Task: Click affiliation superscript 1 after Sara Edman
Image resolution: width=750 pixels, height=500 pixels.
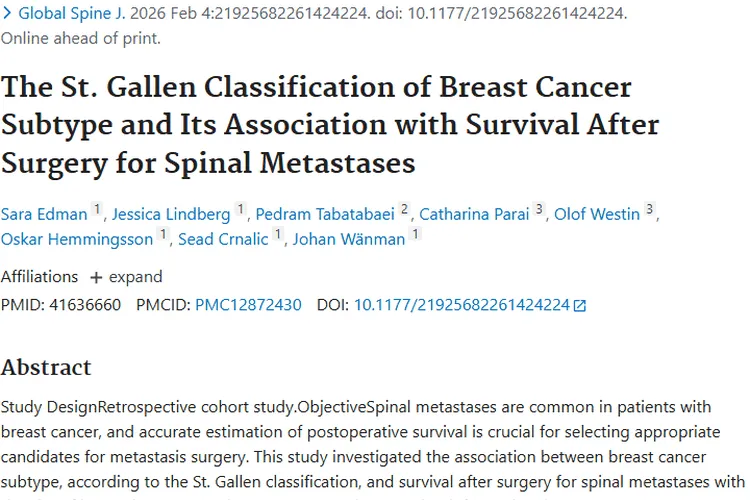Action: [x=97, y=210]
